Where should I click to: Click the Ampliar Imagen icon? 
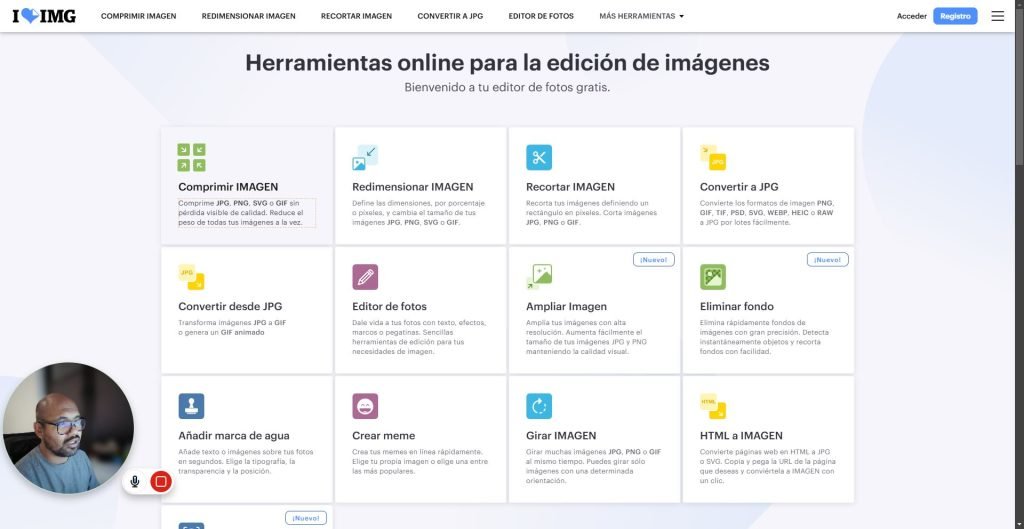(539, 277)
